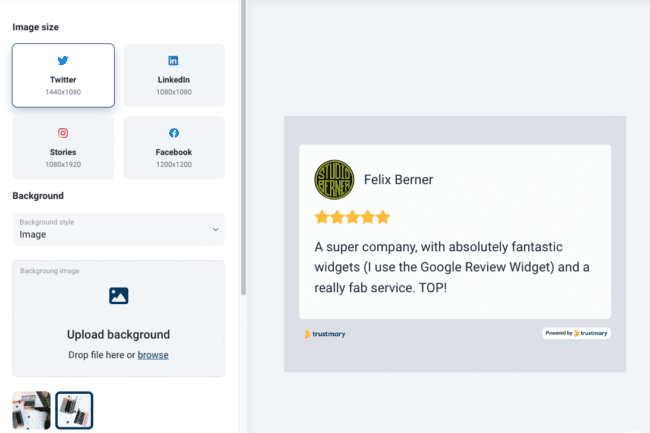Choose Facebook 1200x1200 image size

[x=174, y=148]
